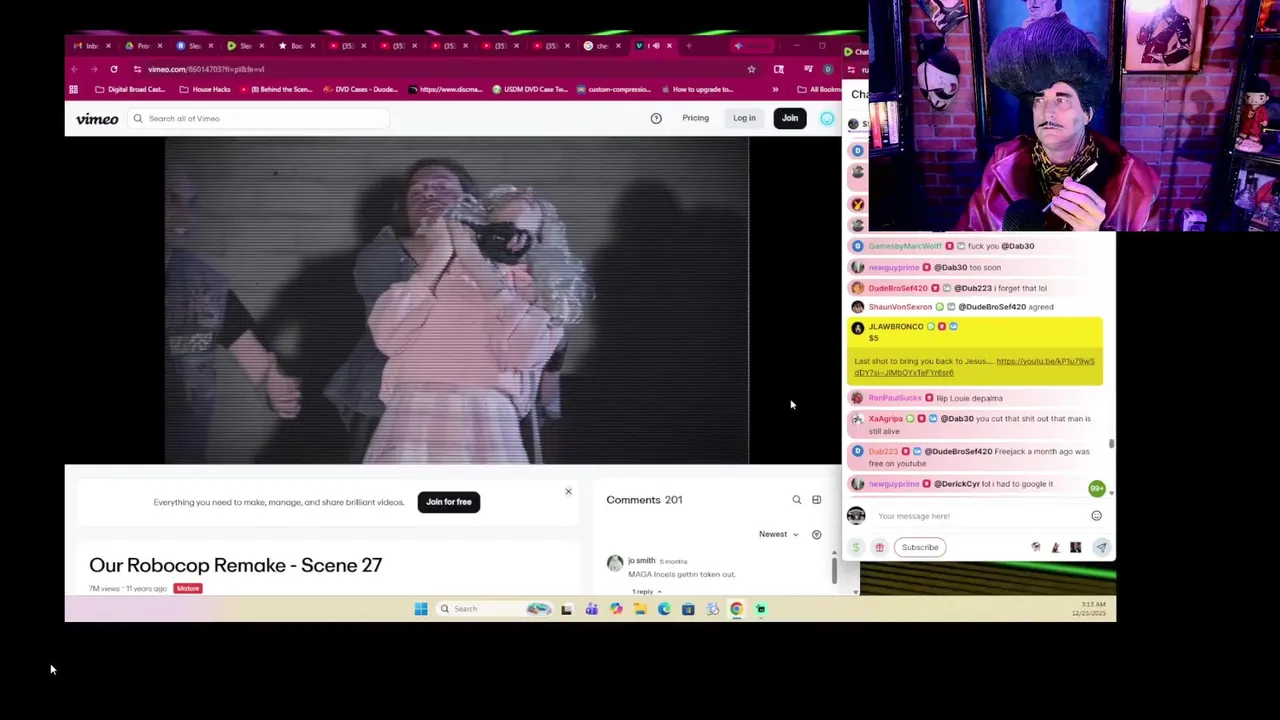Click the teal smiley avatar icon beside Join
1280x720 pixels.
click(827, 118)
